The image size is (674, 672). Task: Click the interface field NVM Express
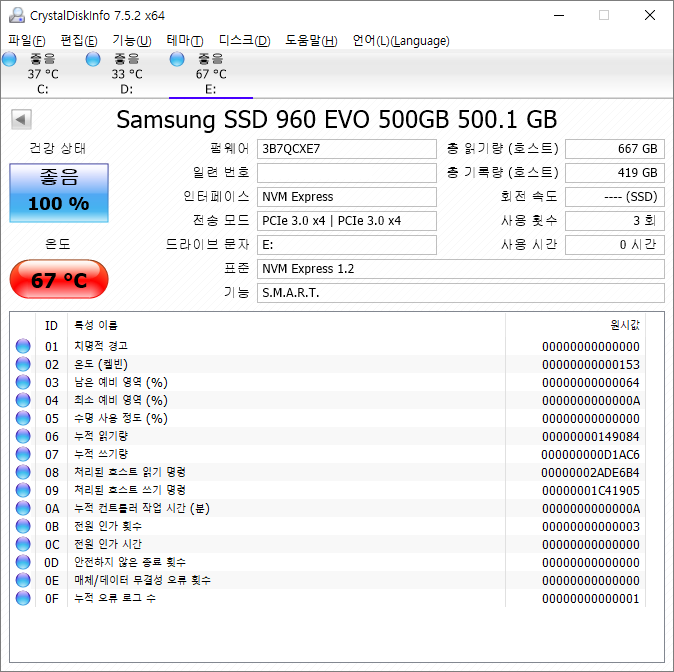pyautogui.click(x=347, y=197)
